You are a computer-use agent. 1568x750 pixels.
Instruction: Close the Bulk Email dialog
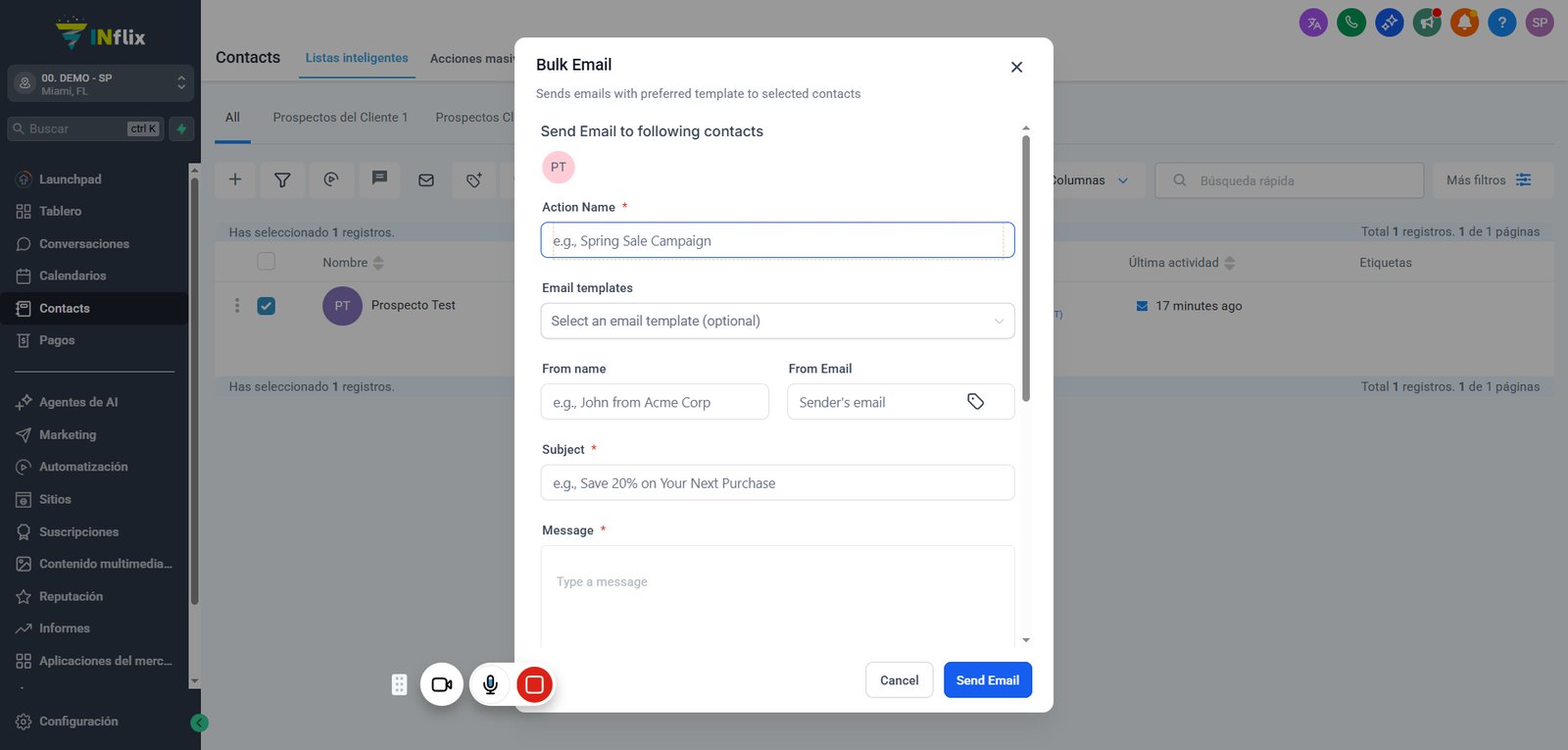point(1016,67)
